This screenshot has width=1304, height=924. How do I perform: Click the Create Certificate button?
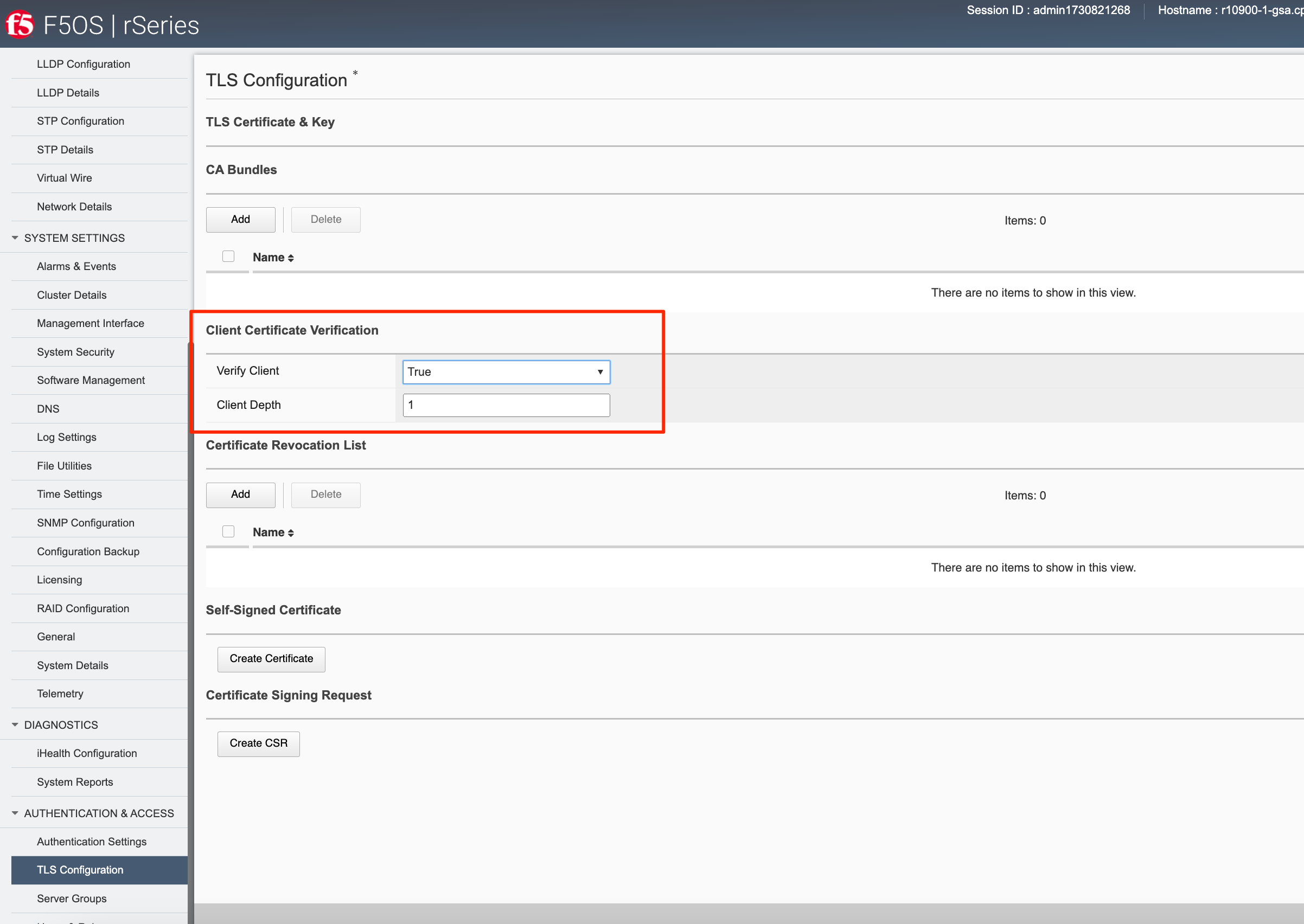coord(271,659)
